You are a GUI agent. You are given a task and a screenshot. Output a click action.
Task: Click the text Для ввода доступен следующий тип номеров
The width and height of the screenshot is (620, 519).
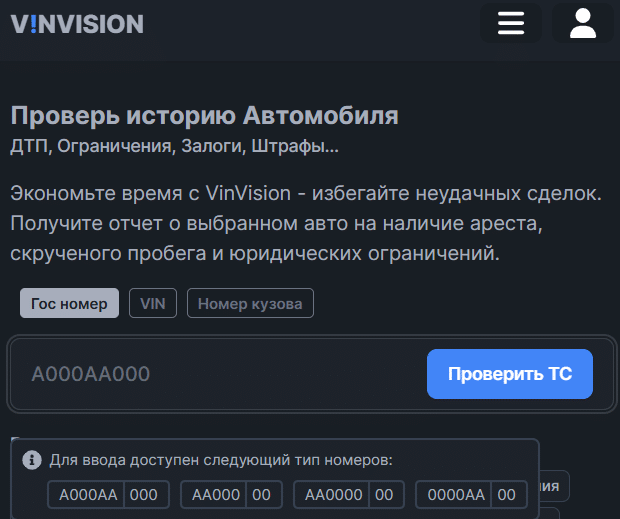tap(221, 460)
